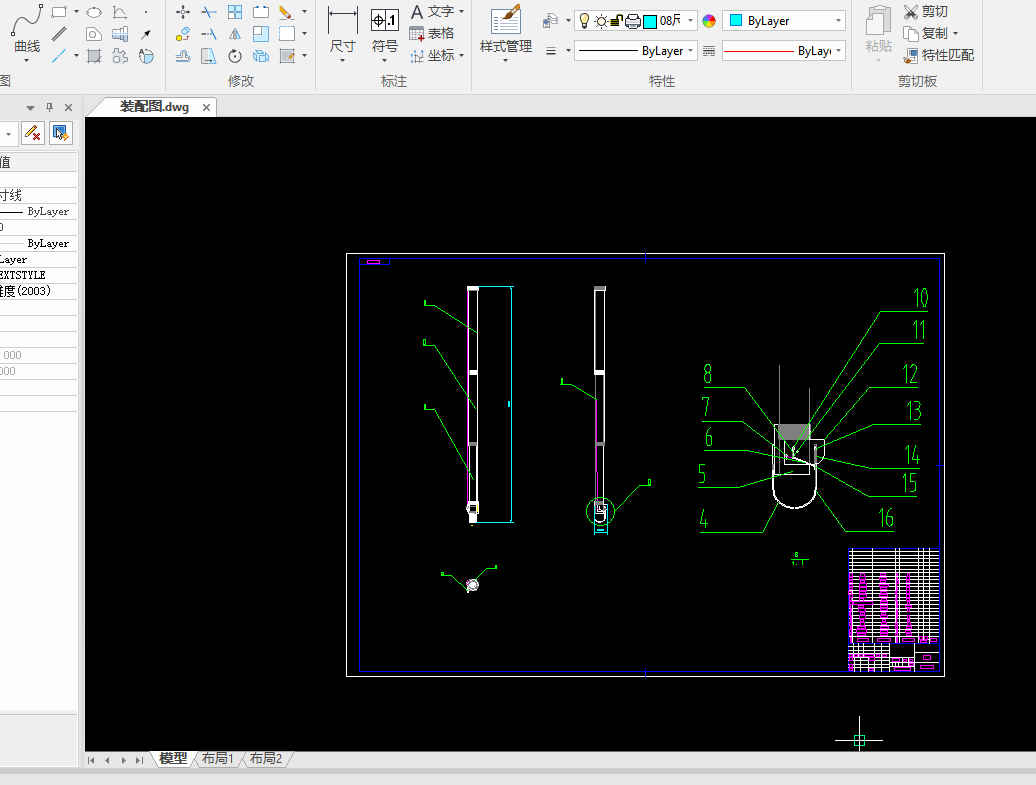Toggle the layer lock padlock icon
This screenshot has width=1036, height=785.
616,21
